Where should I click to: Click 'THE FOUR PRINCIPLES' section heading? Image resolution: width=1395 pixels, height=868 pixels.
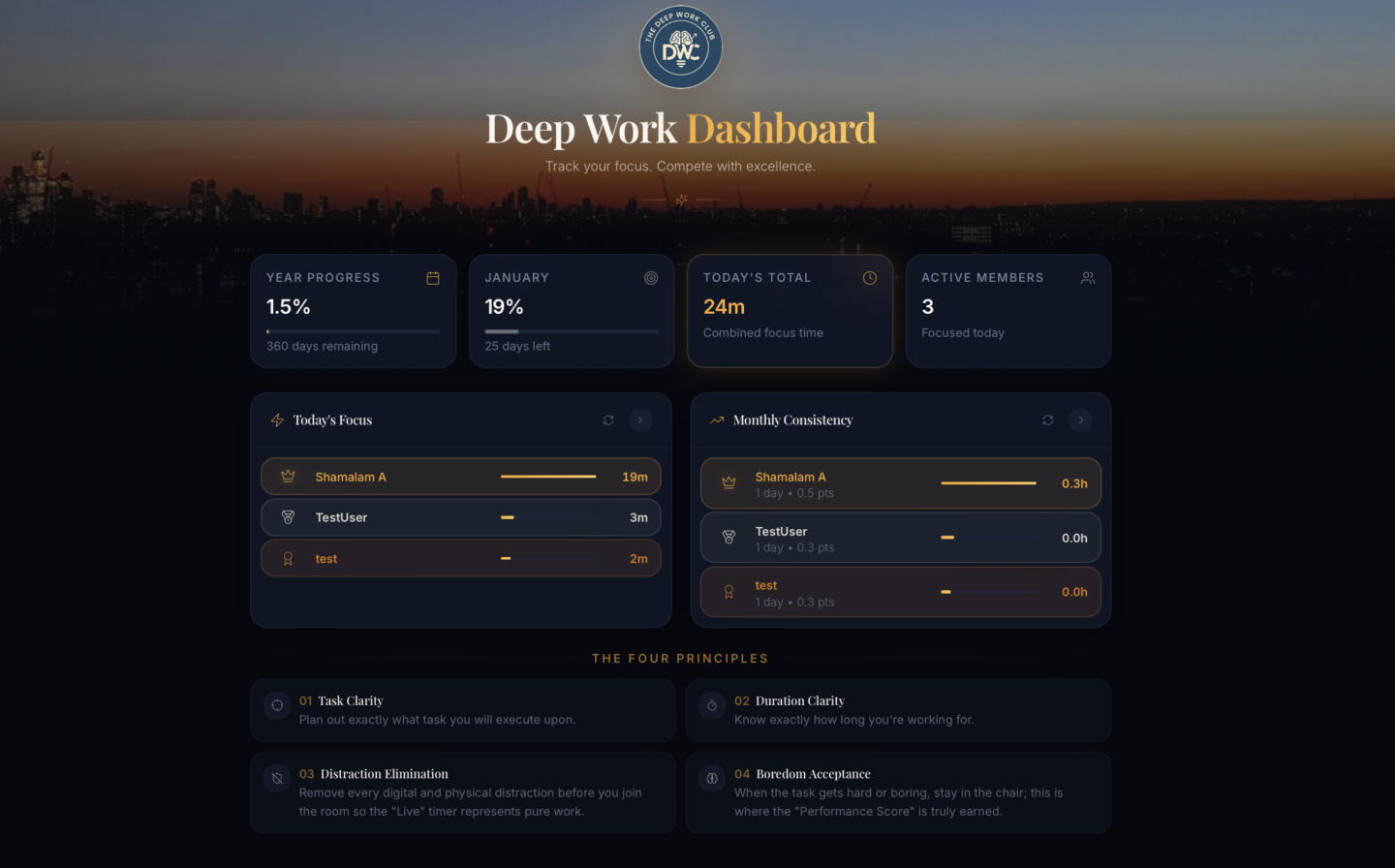[680, 659]
